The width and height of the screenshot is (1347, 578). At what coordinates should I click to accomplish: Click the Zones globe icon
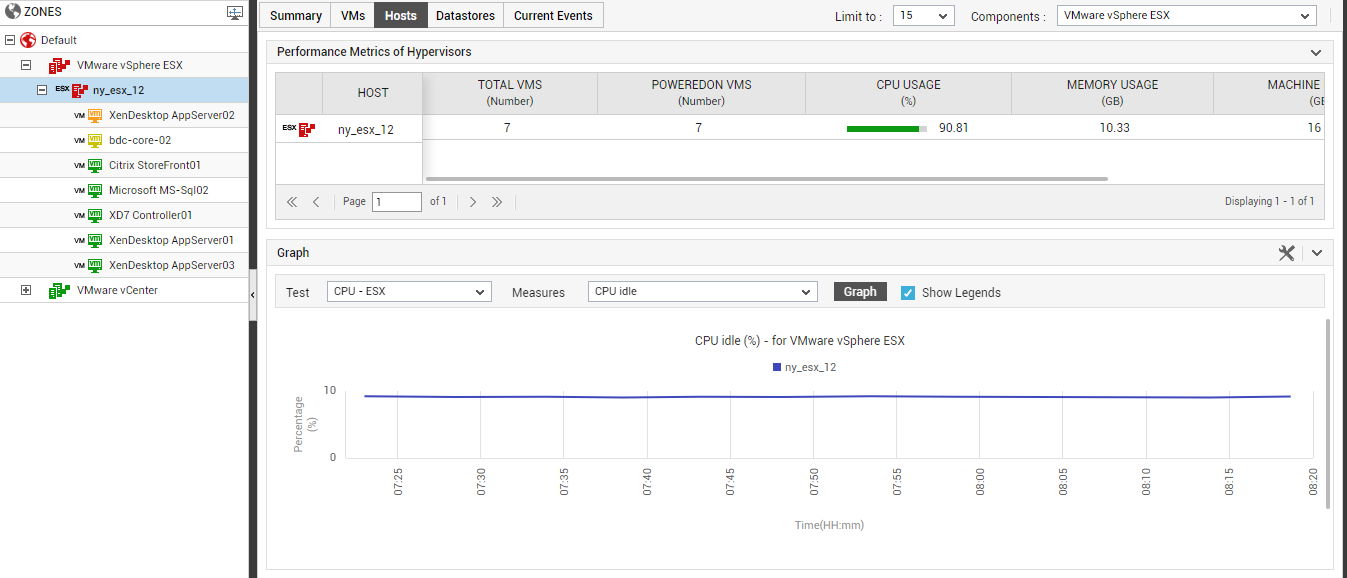(x=13, y=12)
